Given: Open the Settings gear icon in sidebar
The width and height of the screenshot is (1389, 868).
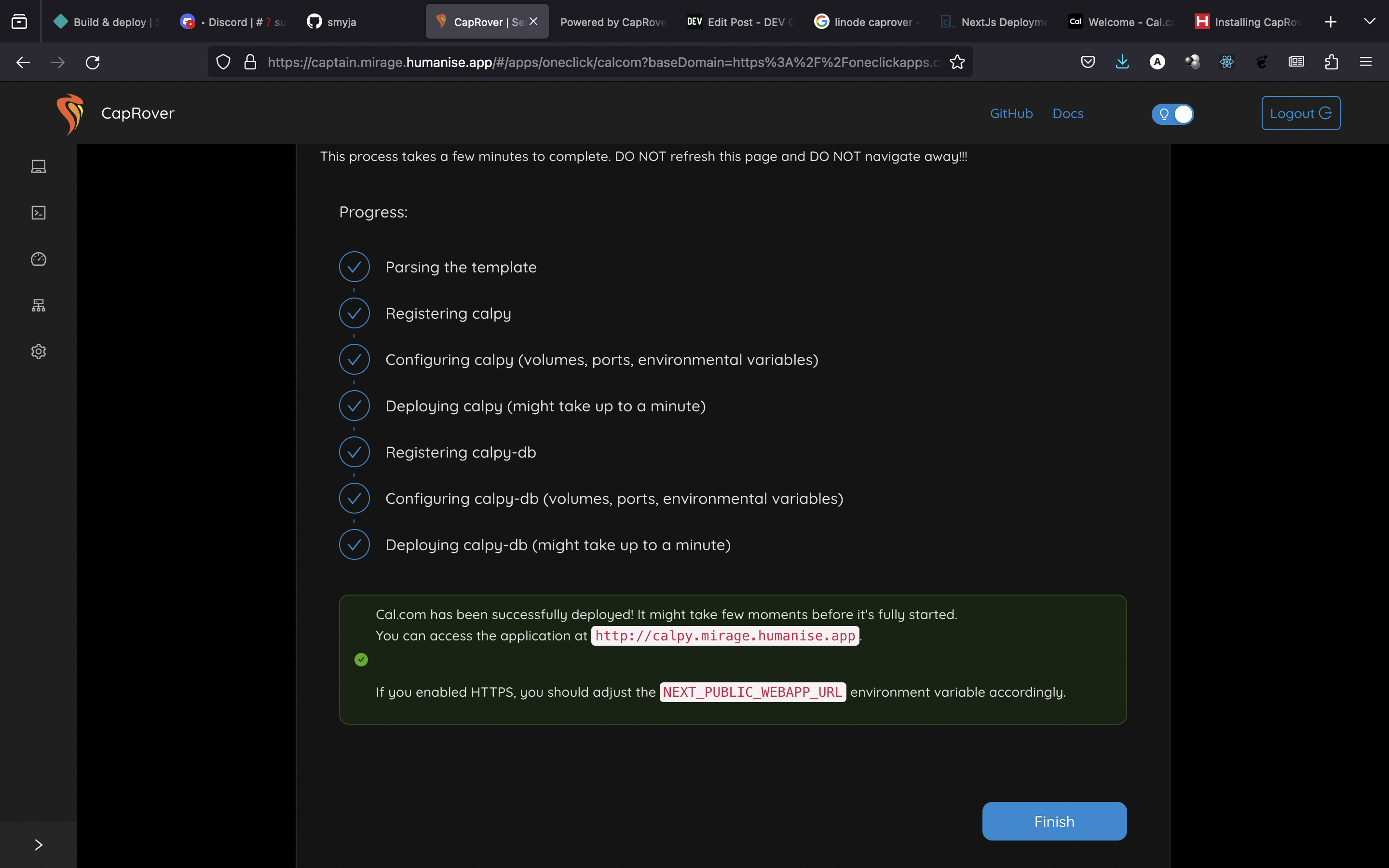Looking at the screenshot, I should 39,352.
